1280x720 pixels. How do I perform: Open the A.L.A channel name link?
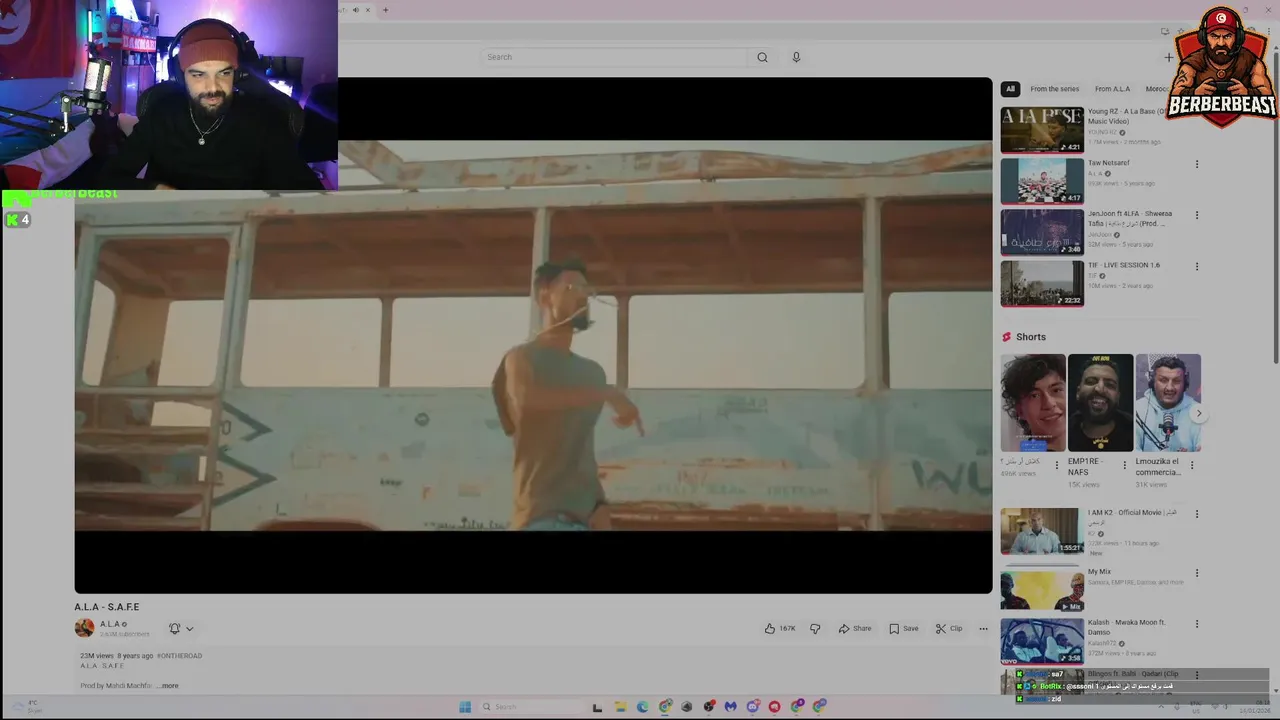111,624
